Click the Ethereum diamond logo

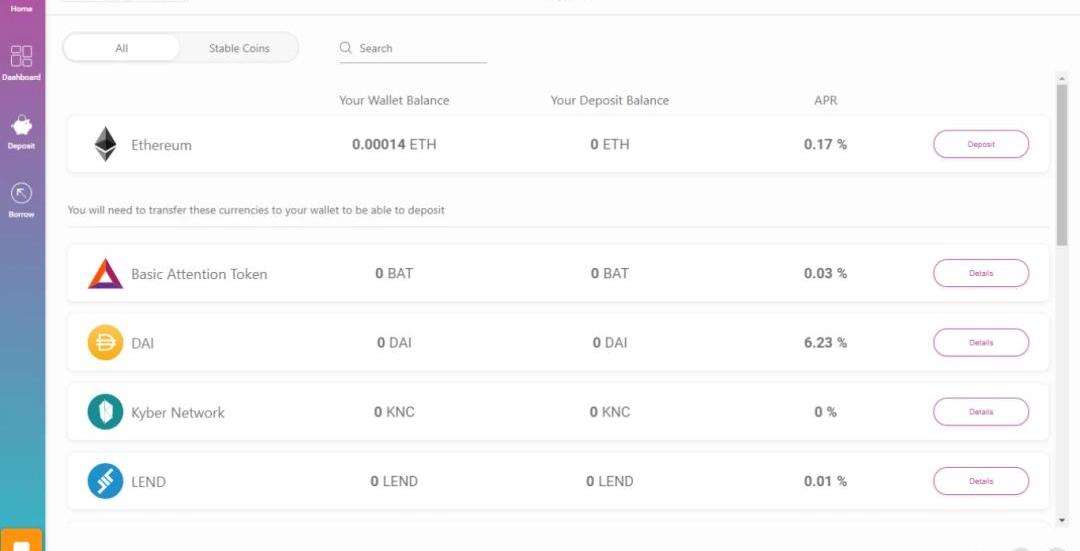coord(105,144)
